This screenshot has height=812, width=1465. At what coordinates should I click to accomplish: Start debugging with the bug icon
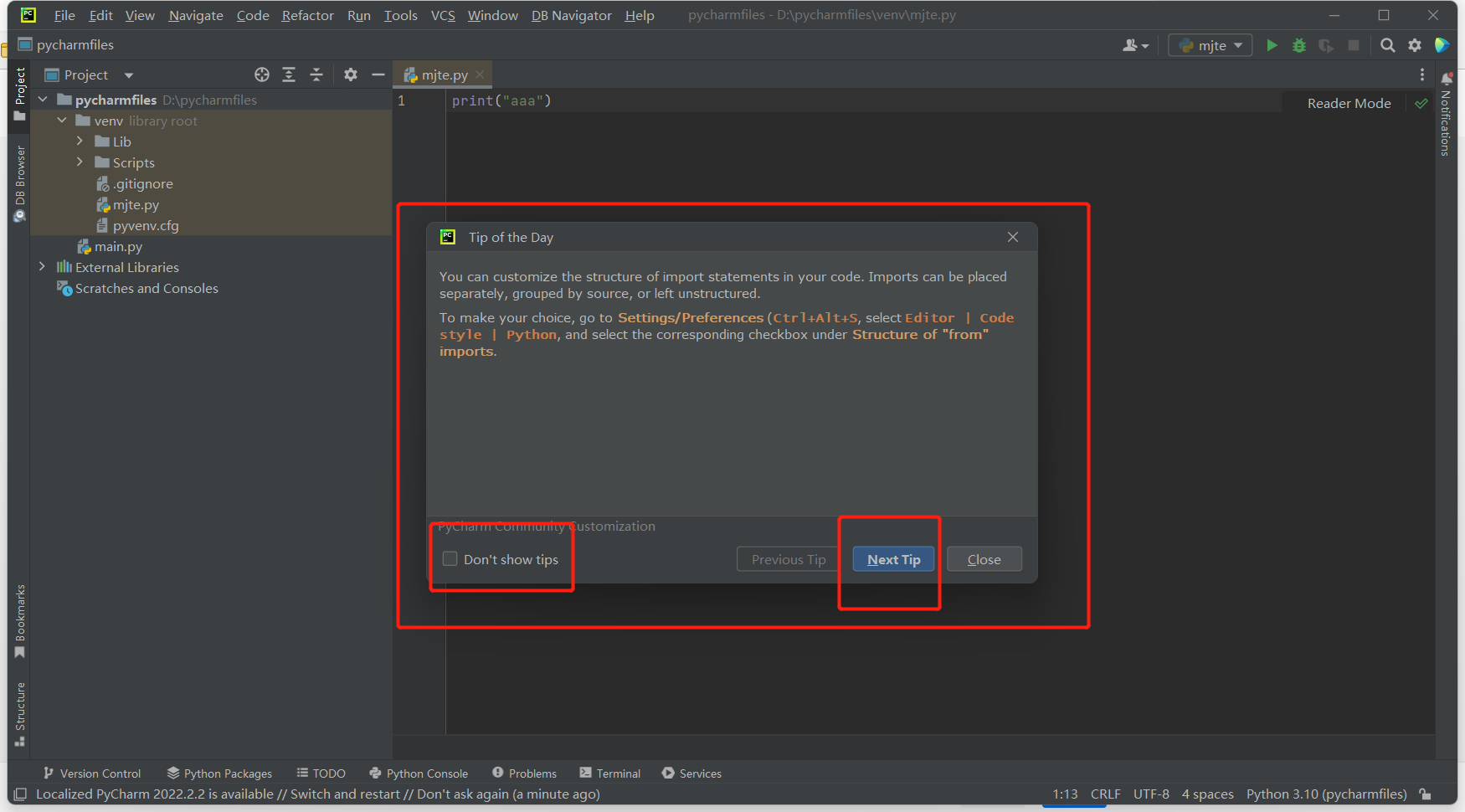[1299, 45]
